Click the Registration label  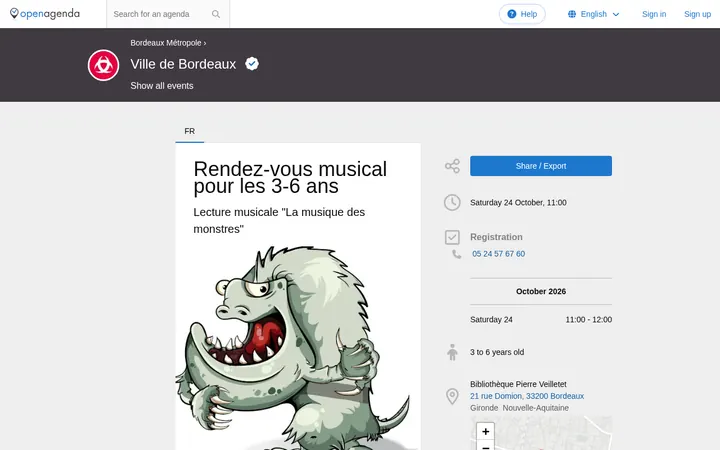click(496, 237)
